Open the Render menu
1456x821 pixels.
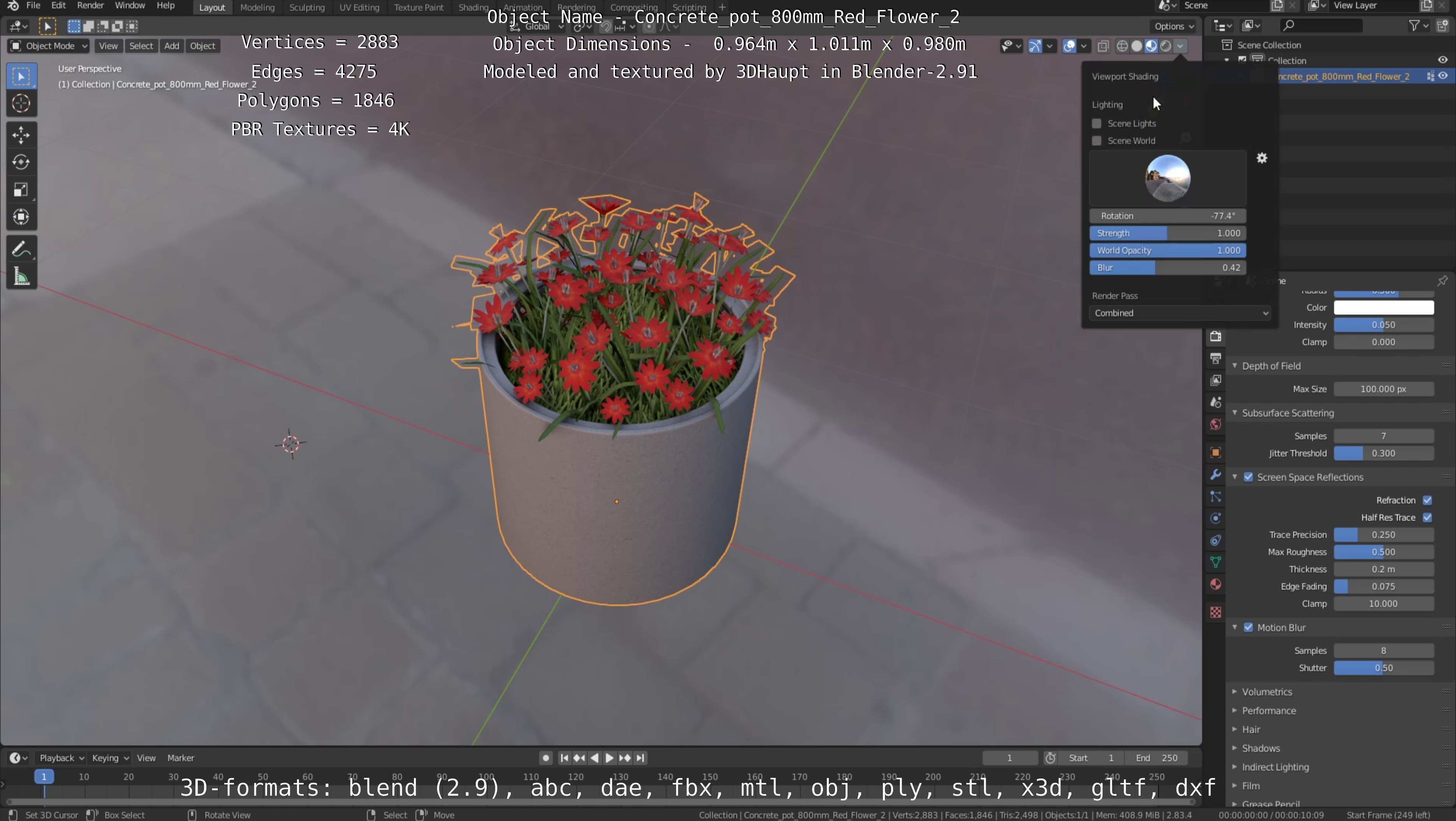pos(90,6)
